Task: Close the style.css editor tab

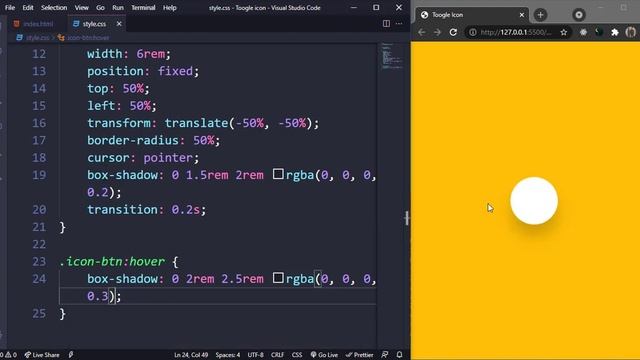Action: click(x=119, y=24)
